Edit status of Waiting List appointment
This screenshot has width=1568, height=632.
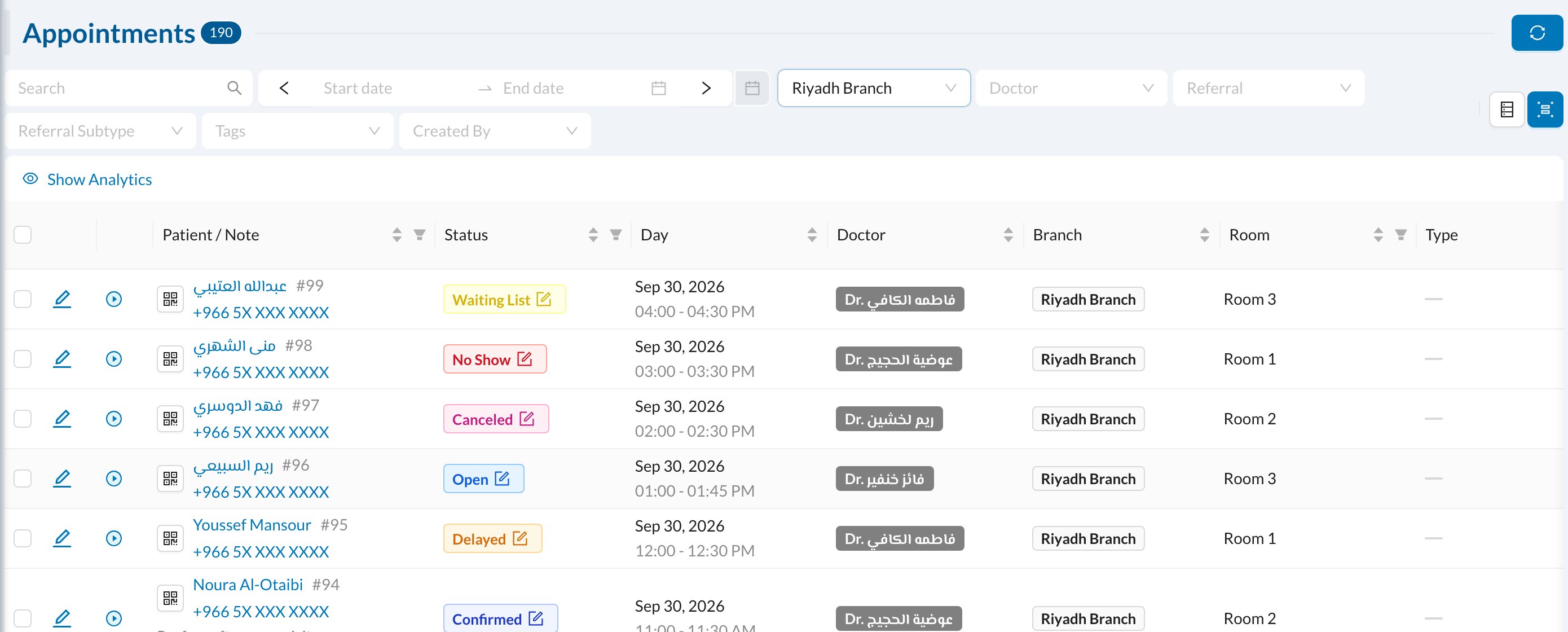click(x=544, y=299)
